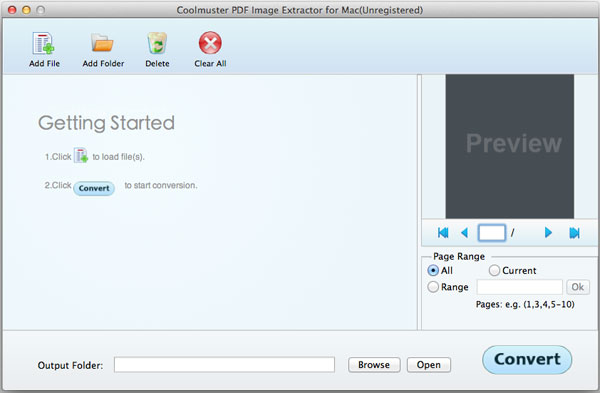The image size is (600, 393).
Task: Jump to first page in preview
Action: pos(443,233)
